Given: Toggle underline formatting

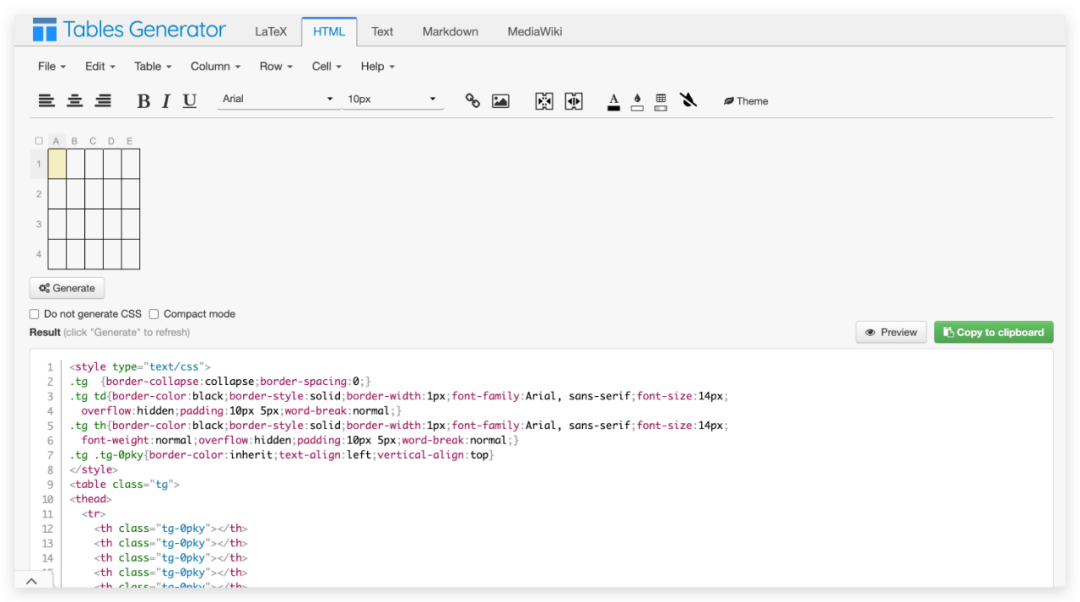Looking at the screenshot, I should [189, 100].
